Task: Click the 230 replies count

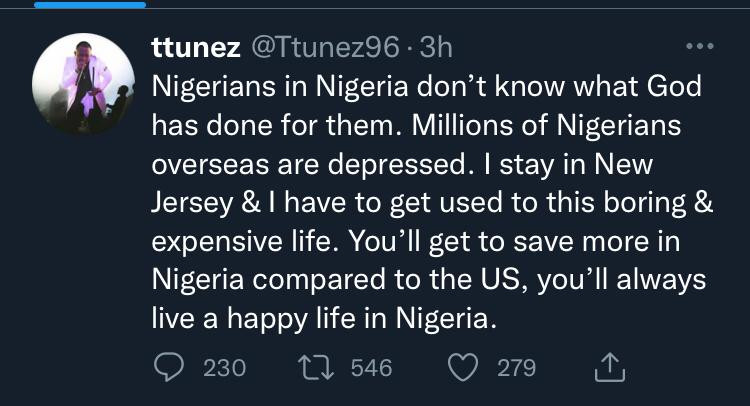Action: pos(224,368)
